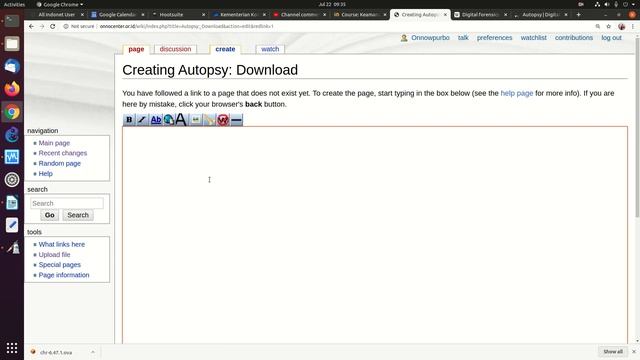Screen dimensions: 640x360
Task: Open Chrome's three-dot menu
Action: click(x=633, y=26)
